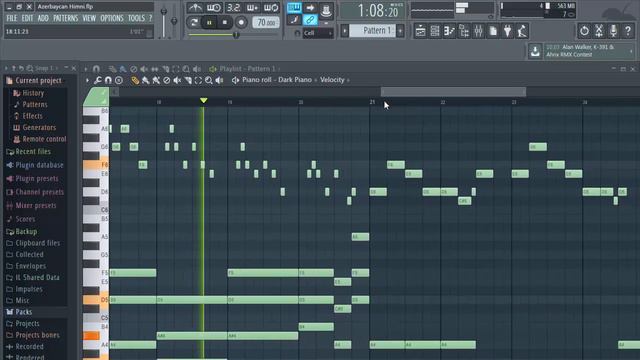Select the Slice tool in piano roll toolbar
This screenshot has height=360, width=640.
[x=188, y=80]
